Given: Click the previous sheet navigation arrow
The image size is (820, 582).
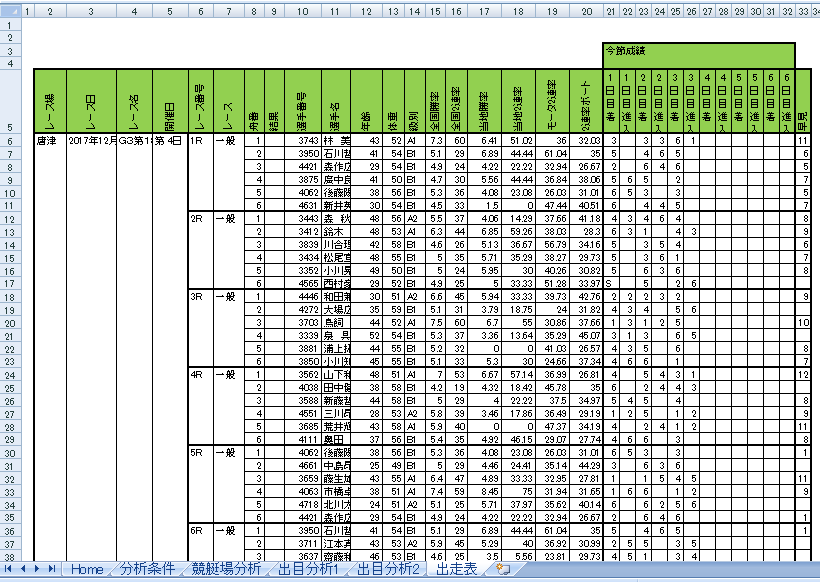Looking at the screenshot, I should pyautogui.click(x=22, y=568).
